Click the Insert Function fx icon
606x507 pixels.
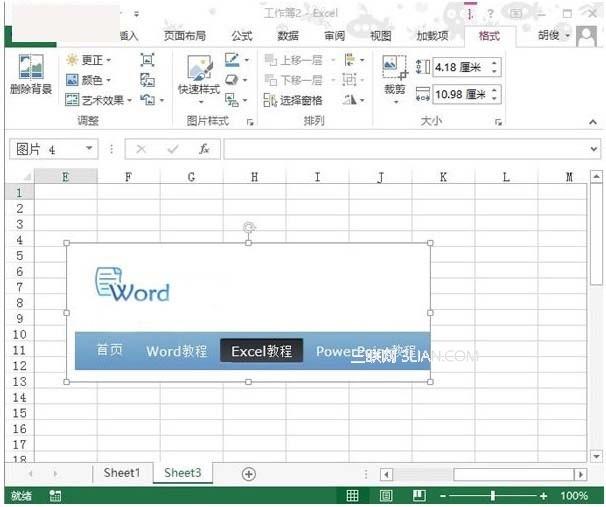204,149
